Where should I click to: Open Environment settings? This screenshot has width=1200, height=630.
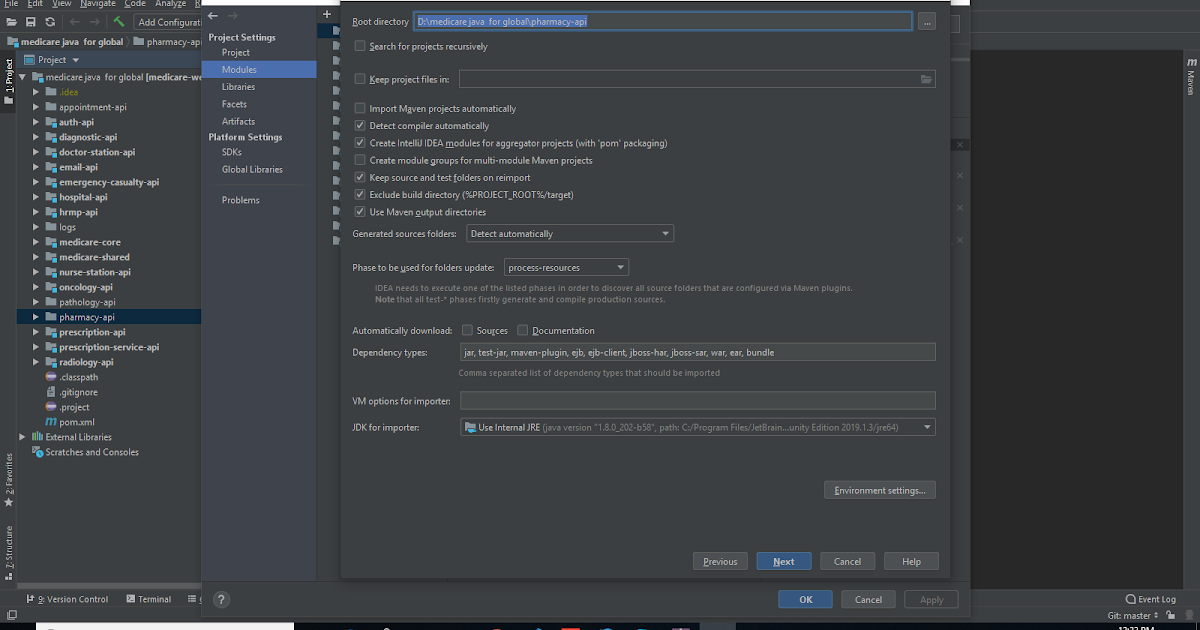(879, 490)
